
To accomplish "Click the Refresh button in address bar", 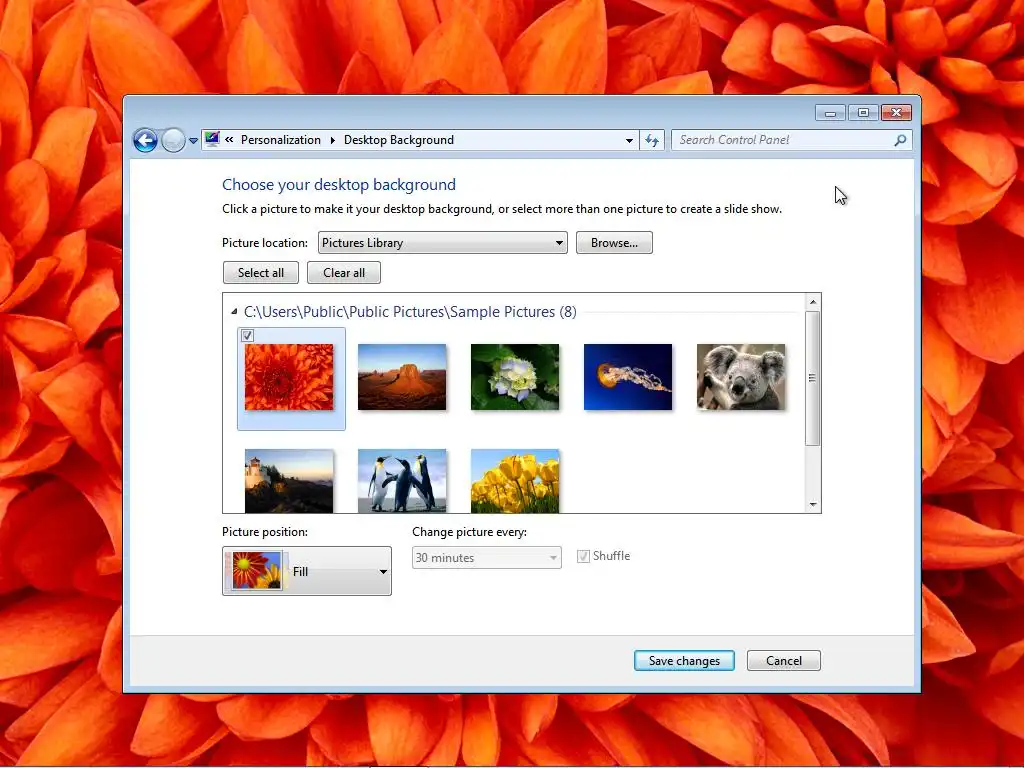I will click(x=652, y=140).
